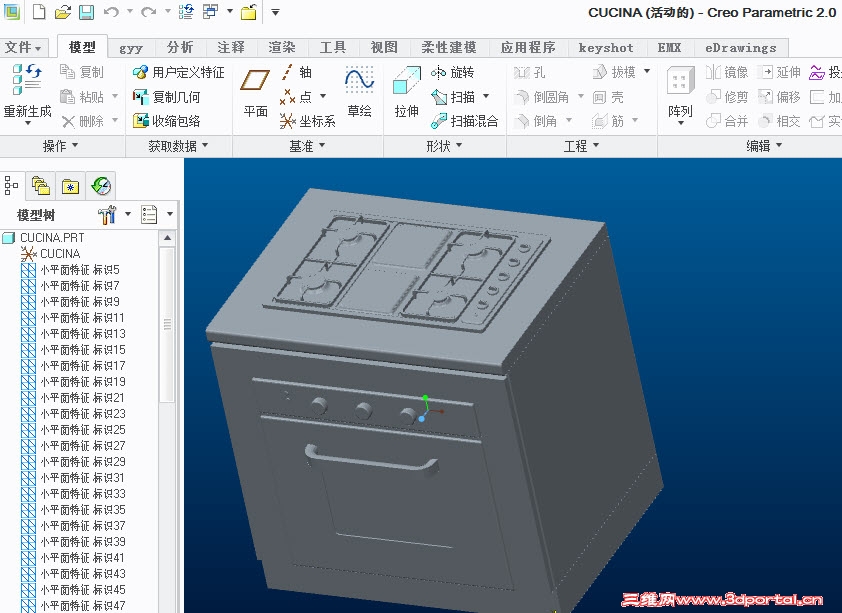Expand the 编辑 group dropdown
The image size is (842, 613).
764,146
